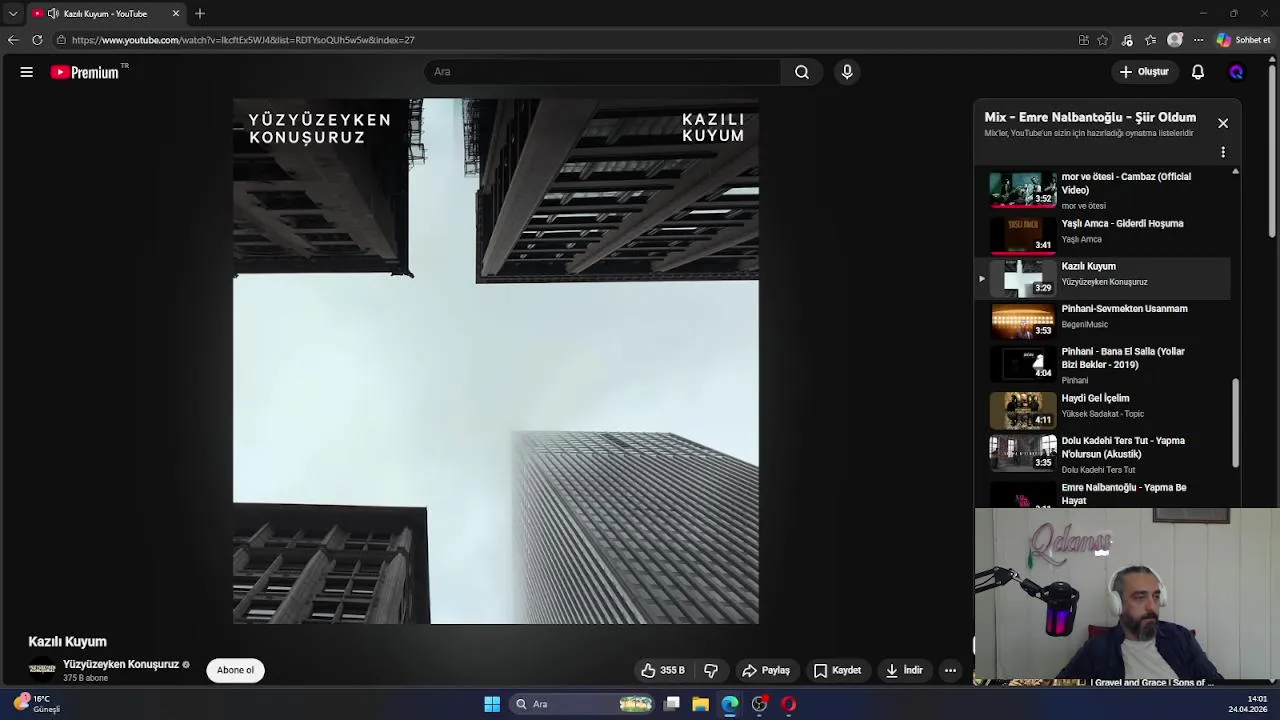Open the favorites list icon
Image resolution: width=1280 pixels, height=720 pixels.
tap(1151, 40)
